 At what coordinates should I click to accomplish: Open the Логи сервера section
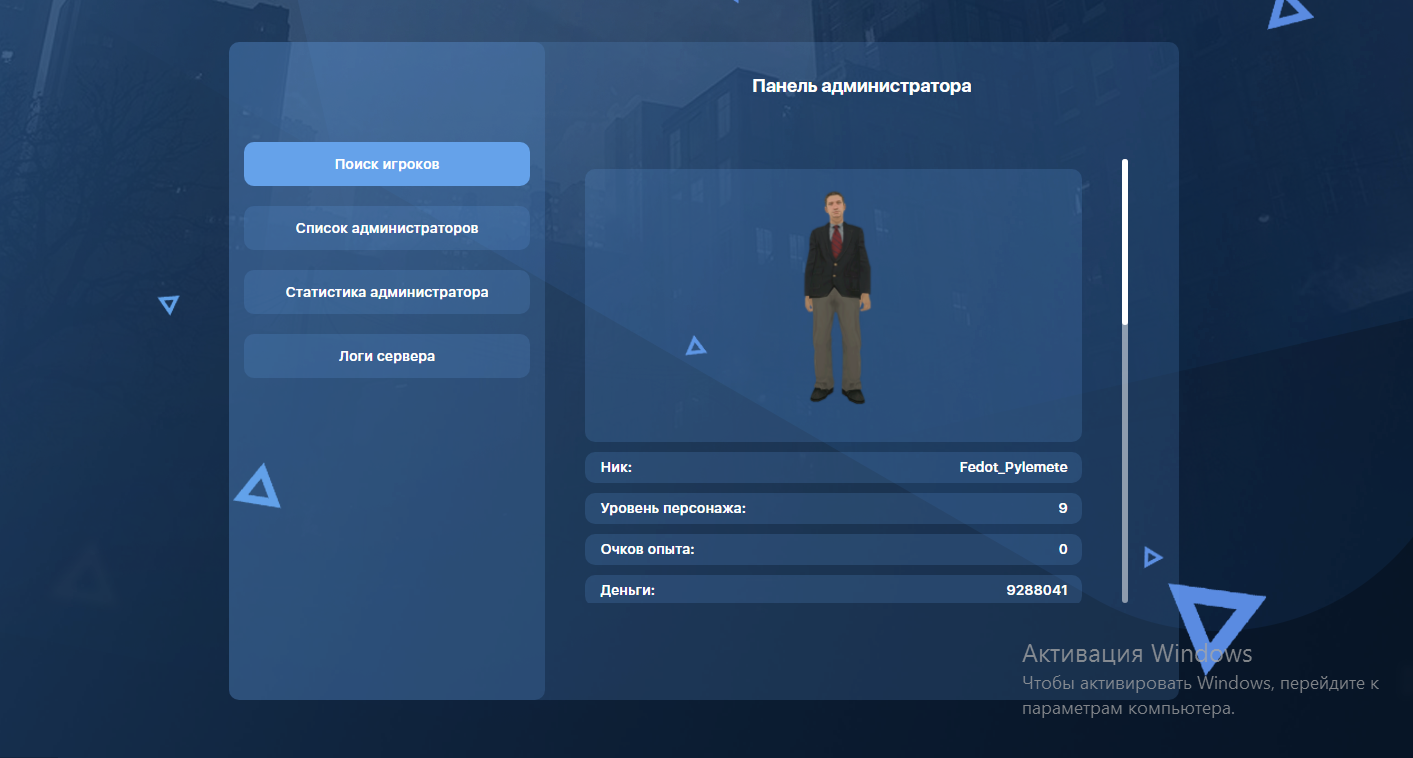pyautogui.click(x=386, y=356)
